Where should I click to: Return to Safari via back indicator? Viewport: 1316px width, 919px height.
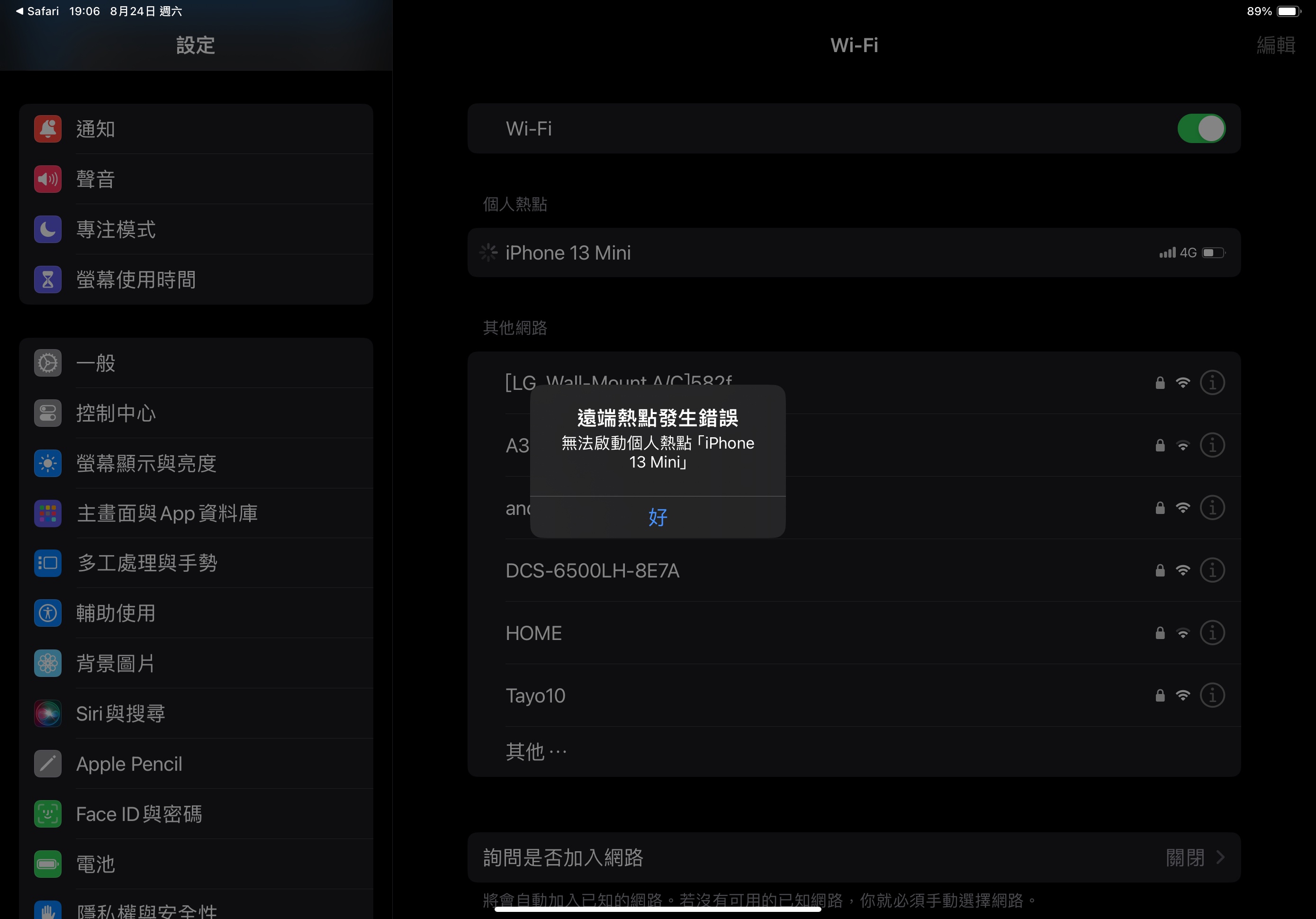click(37, 11)
